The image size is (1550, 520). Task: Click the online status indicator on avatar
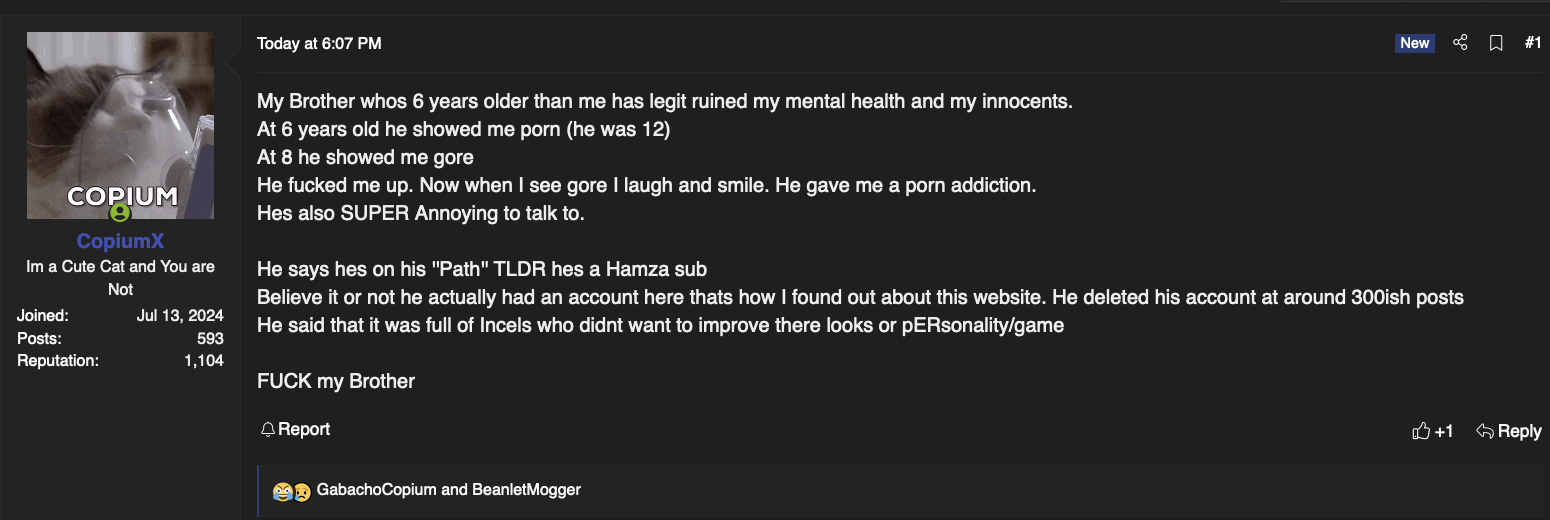pyautogui.click(x=120, y=212)
